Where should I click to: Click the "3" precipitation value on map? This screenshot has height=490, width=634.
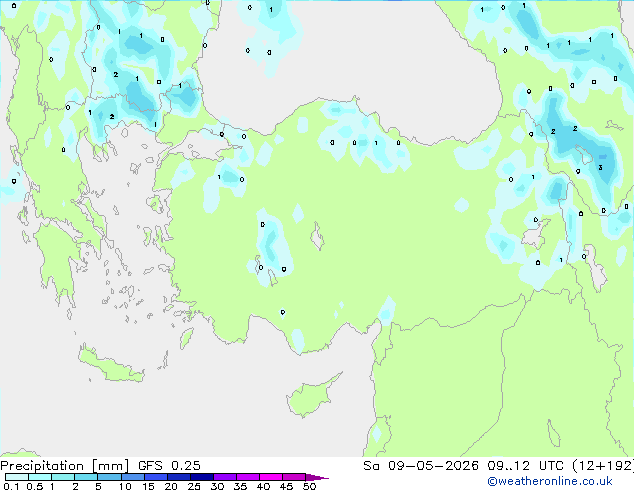point(600,167)
